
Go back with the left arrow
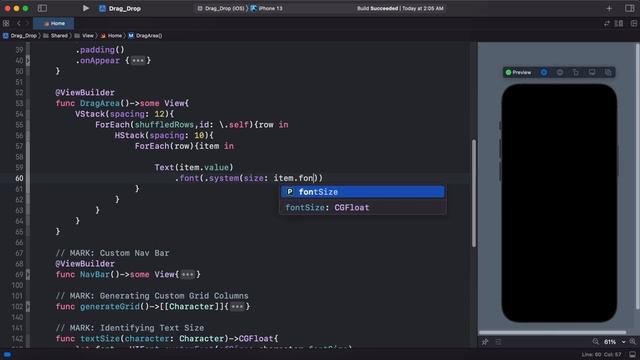[19, 23]
